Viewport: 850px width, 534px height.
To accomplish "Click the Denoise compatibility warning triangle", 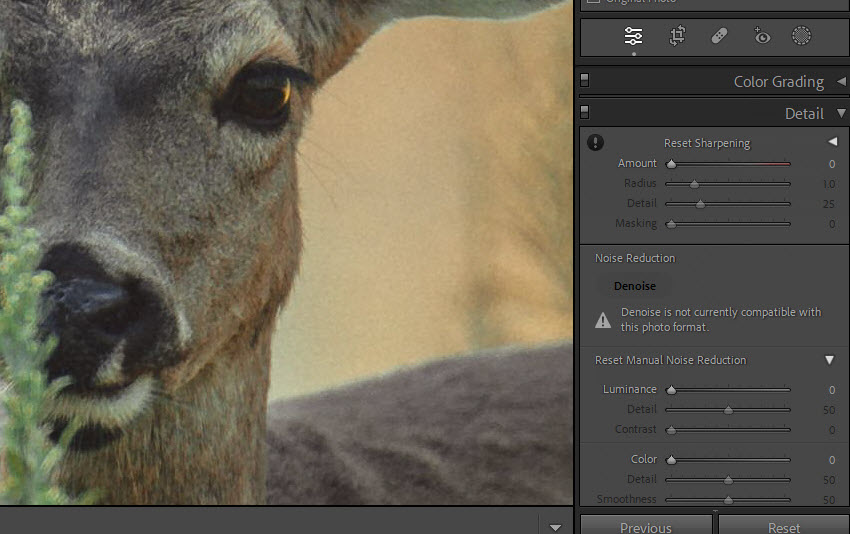I will [x=603, y=320].
